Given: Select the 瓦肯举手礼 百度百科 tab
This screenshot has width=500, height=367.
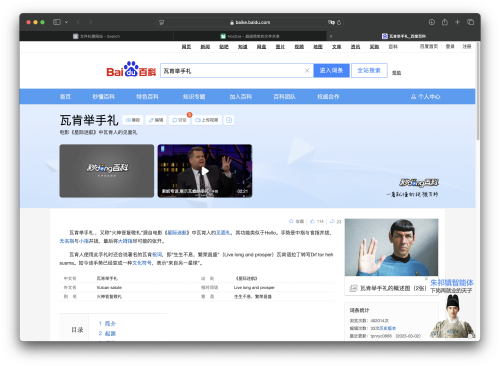Looking at the screenshot, I should [x=404, y=36].
